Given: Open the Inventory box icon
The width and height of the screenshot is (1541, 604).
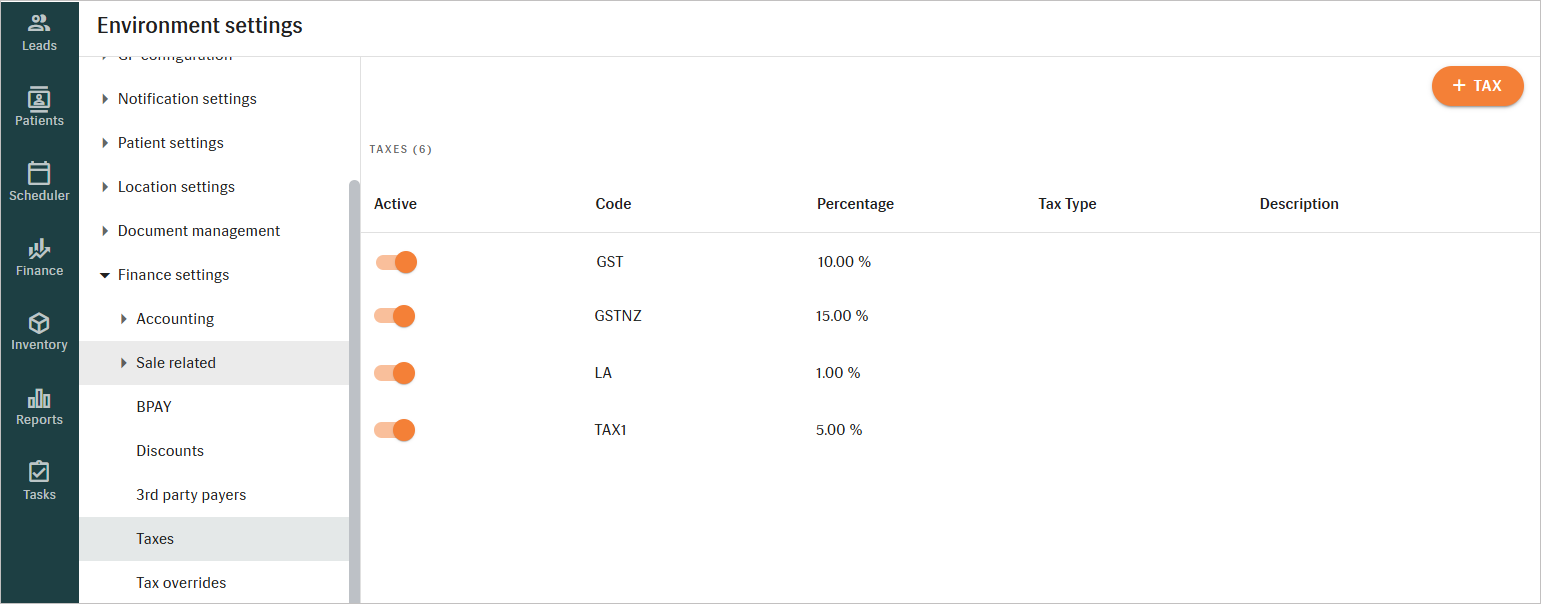Looking at the screenshot, I should [x=39, y=323].
